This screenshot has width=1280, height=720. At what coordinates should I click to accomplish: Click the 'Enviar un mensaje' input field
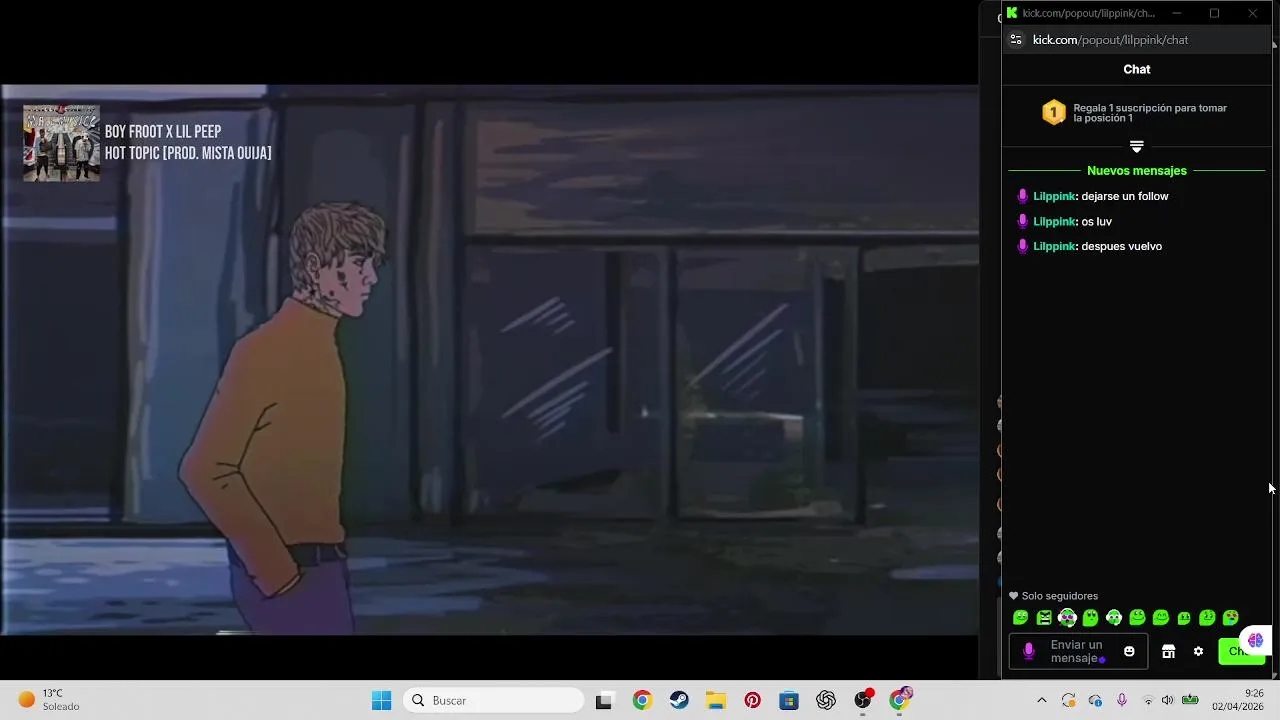click(1078, 651)
